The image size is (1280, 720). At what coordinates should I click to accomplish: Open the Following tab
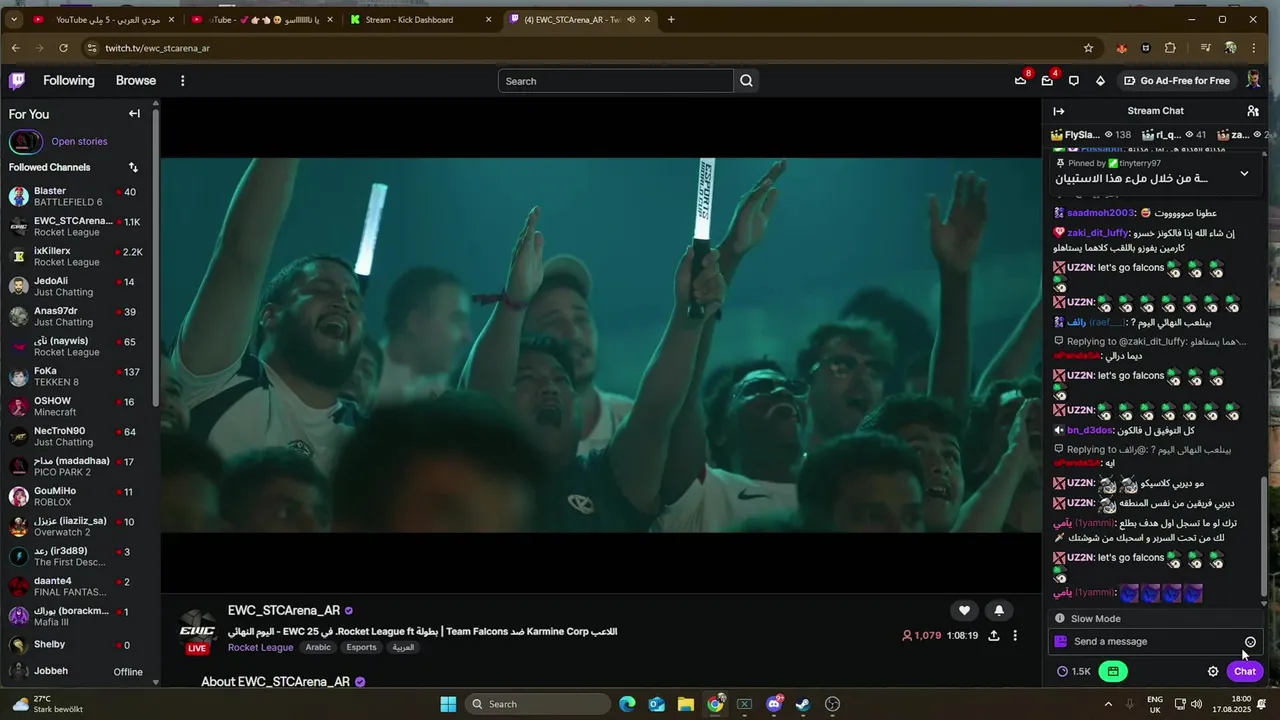point(69,81)
